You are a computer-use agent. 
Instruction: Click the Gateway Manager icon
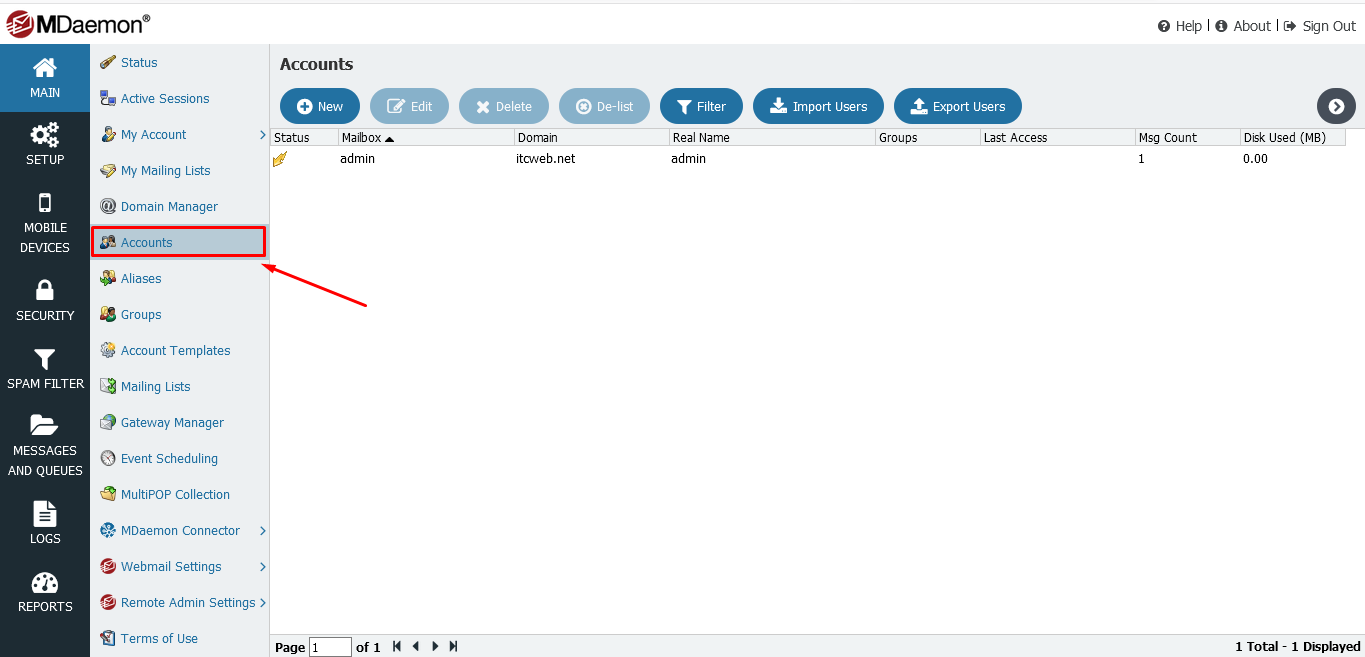[x=108, y=422]
